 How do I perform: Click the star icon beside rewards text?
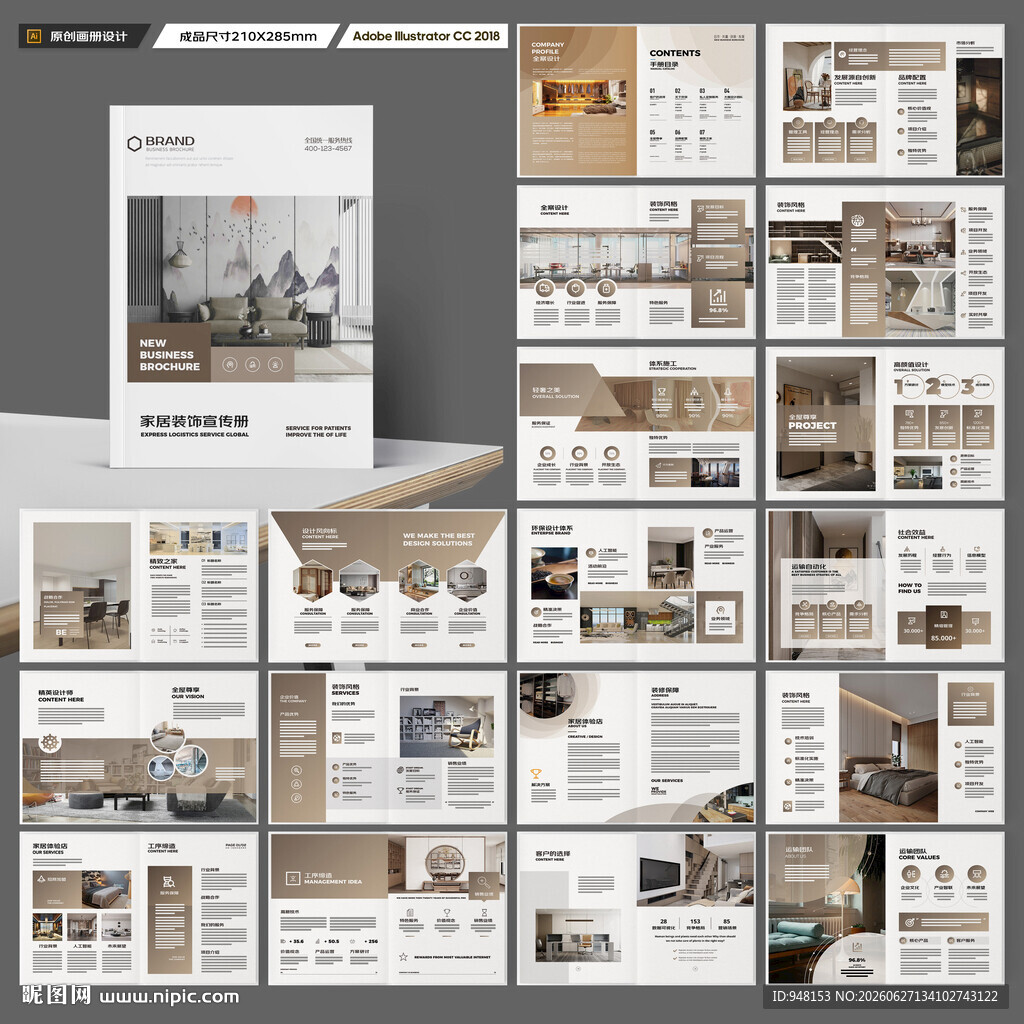tap(403, 957)
